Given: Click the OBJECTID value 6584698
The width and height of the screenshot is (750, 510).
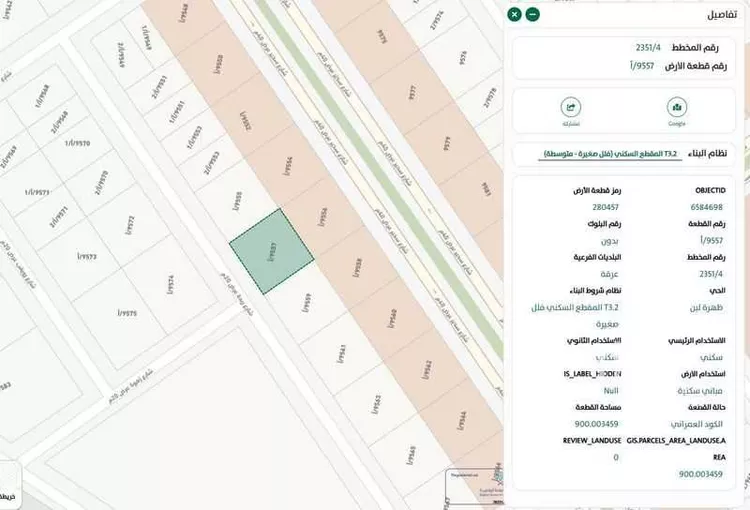Looking at the screenshot, I should (x=706, y=207).
